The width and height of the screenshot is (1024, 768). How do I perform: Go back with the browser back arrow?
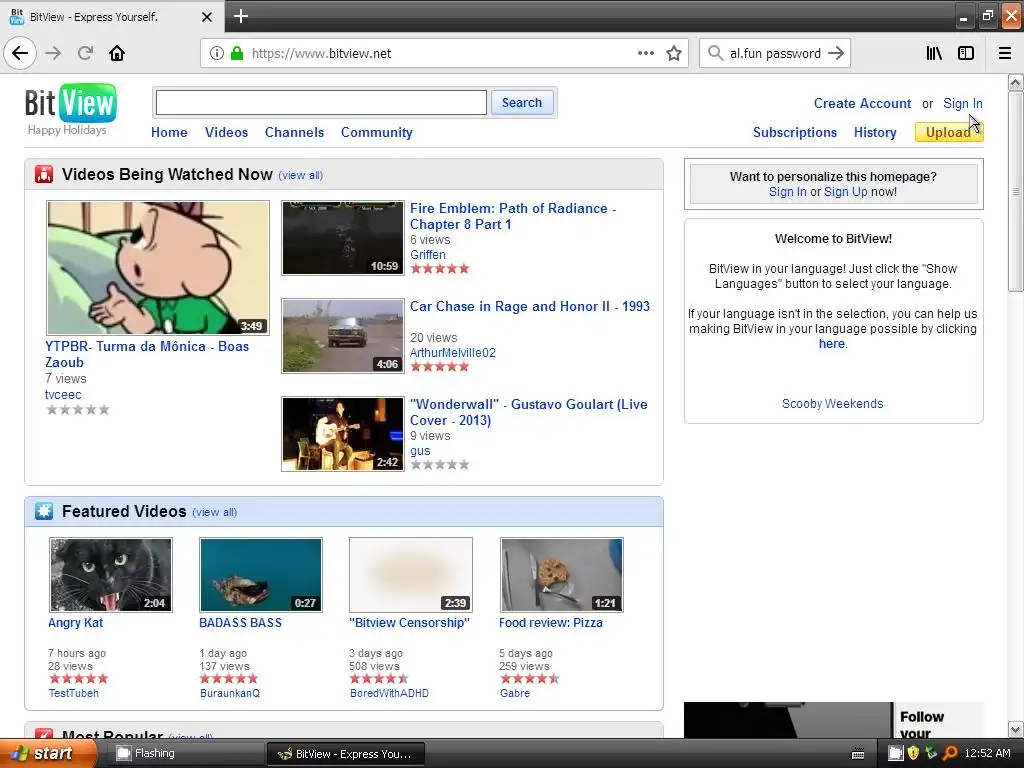point(20,53)
